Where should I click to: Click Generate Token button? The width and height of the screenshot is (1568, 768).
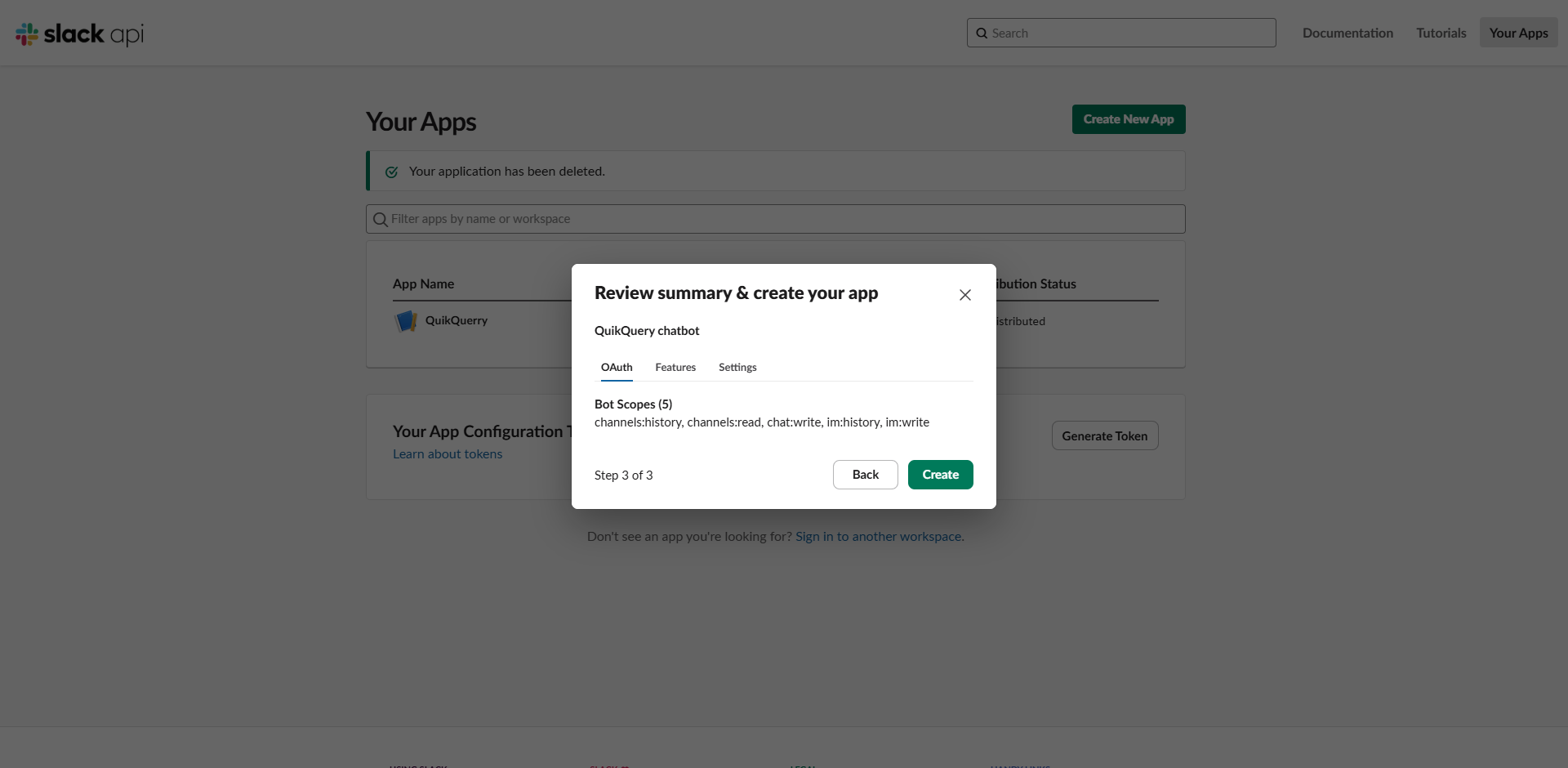click(1105, 436)
